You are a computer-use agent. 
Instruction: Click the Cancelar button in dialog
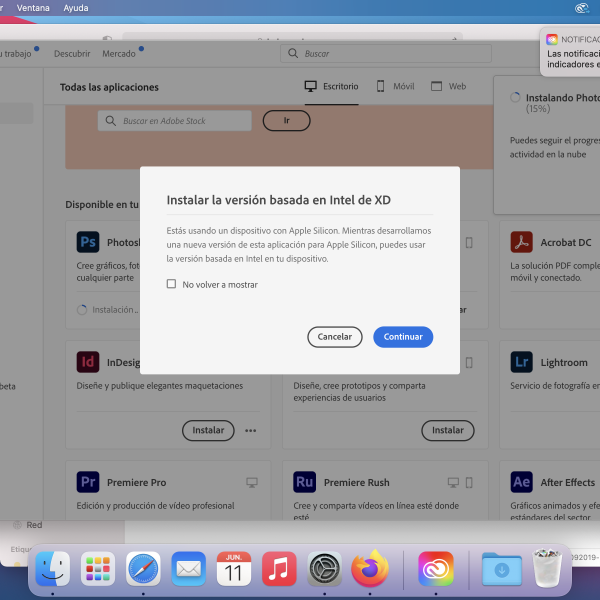pos(334,337)
